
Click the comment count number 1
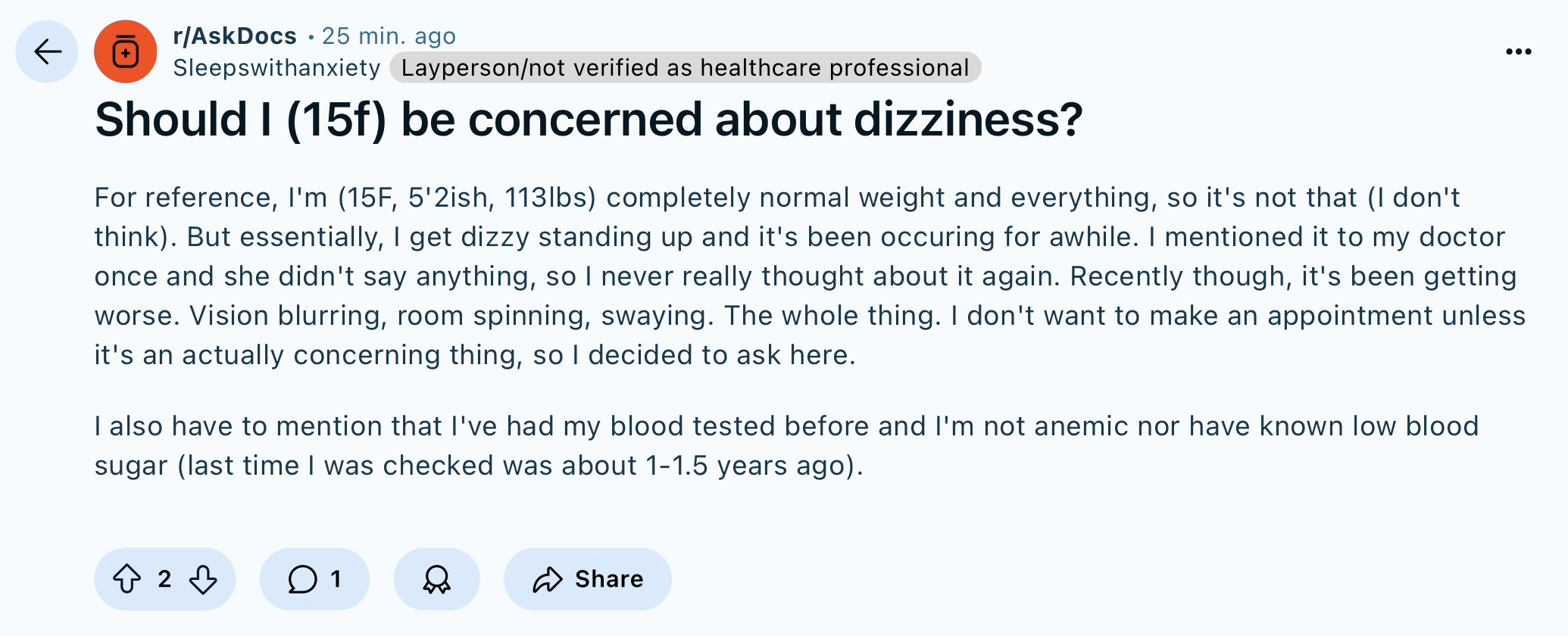[336, 579]
